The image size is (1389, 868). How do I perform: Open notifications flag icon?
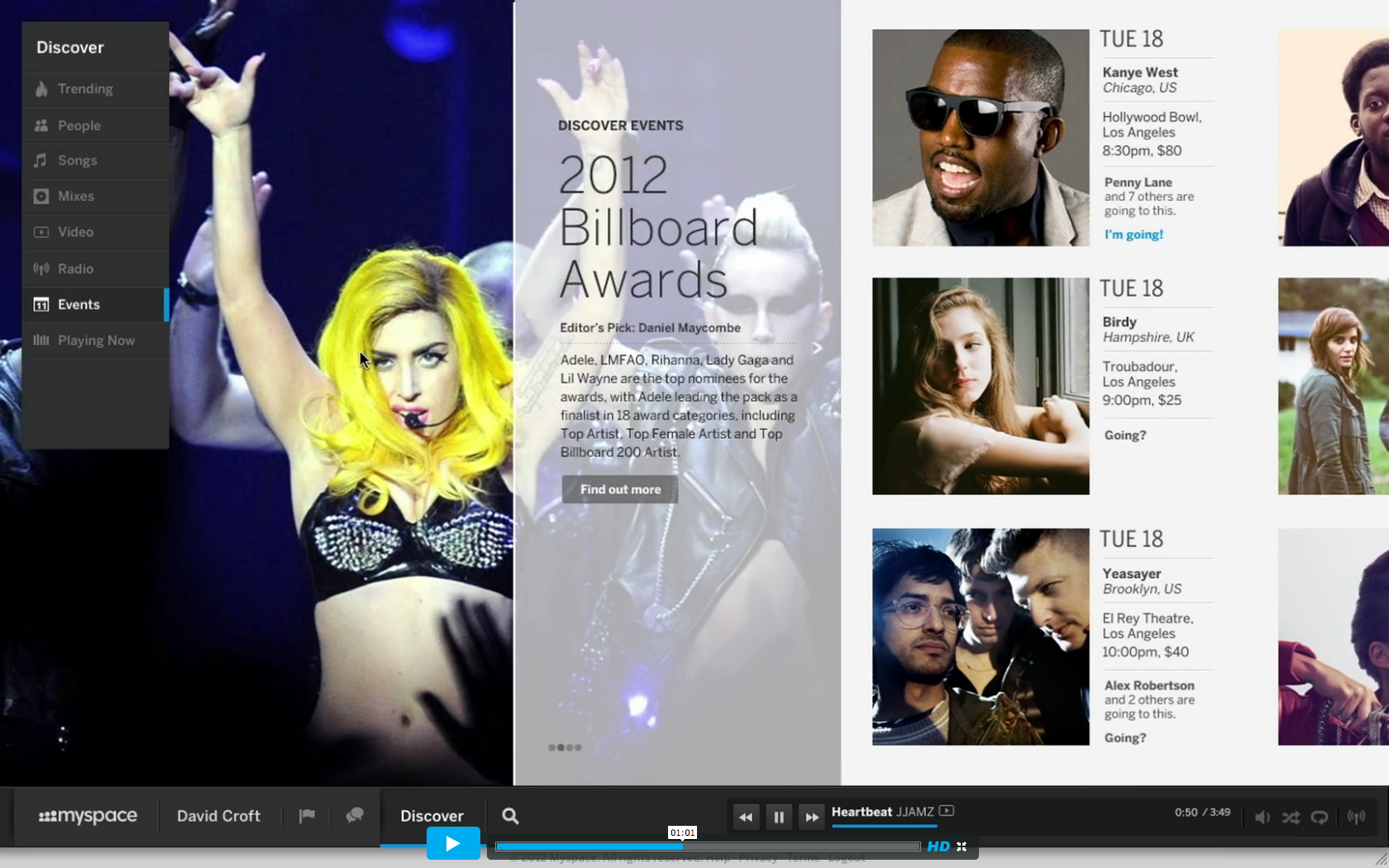tap(307, 816)
